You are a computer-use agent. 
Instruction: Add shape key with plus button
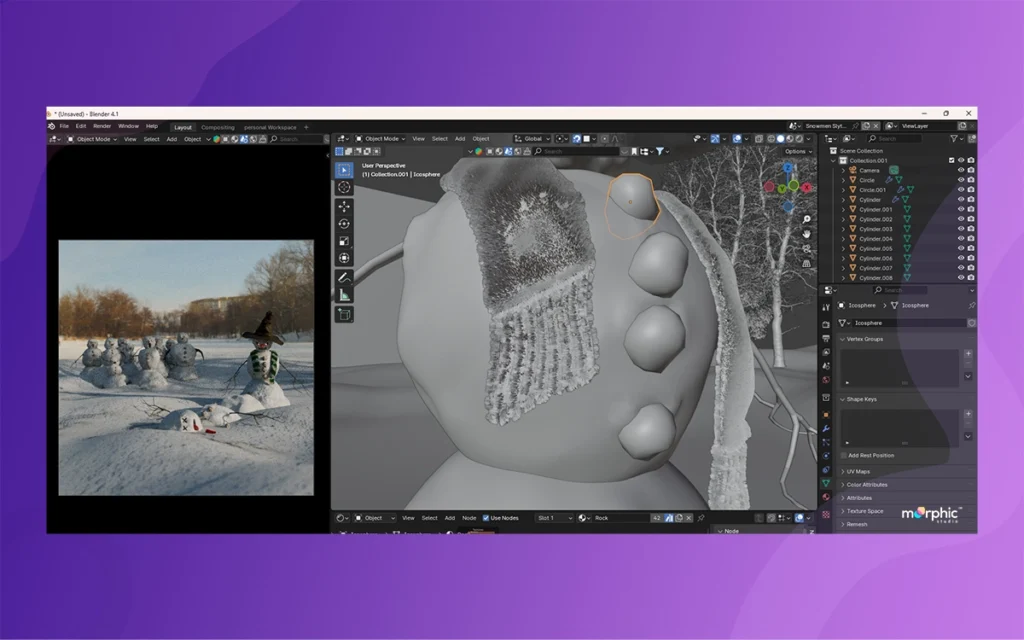(x=968, y=413)
